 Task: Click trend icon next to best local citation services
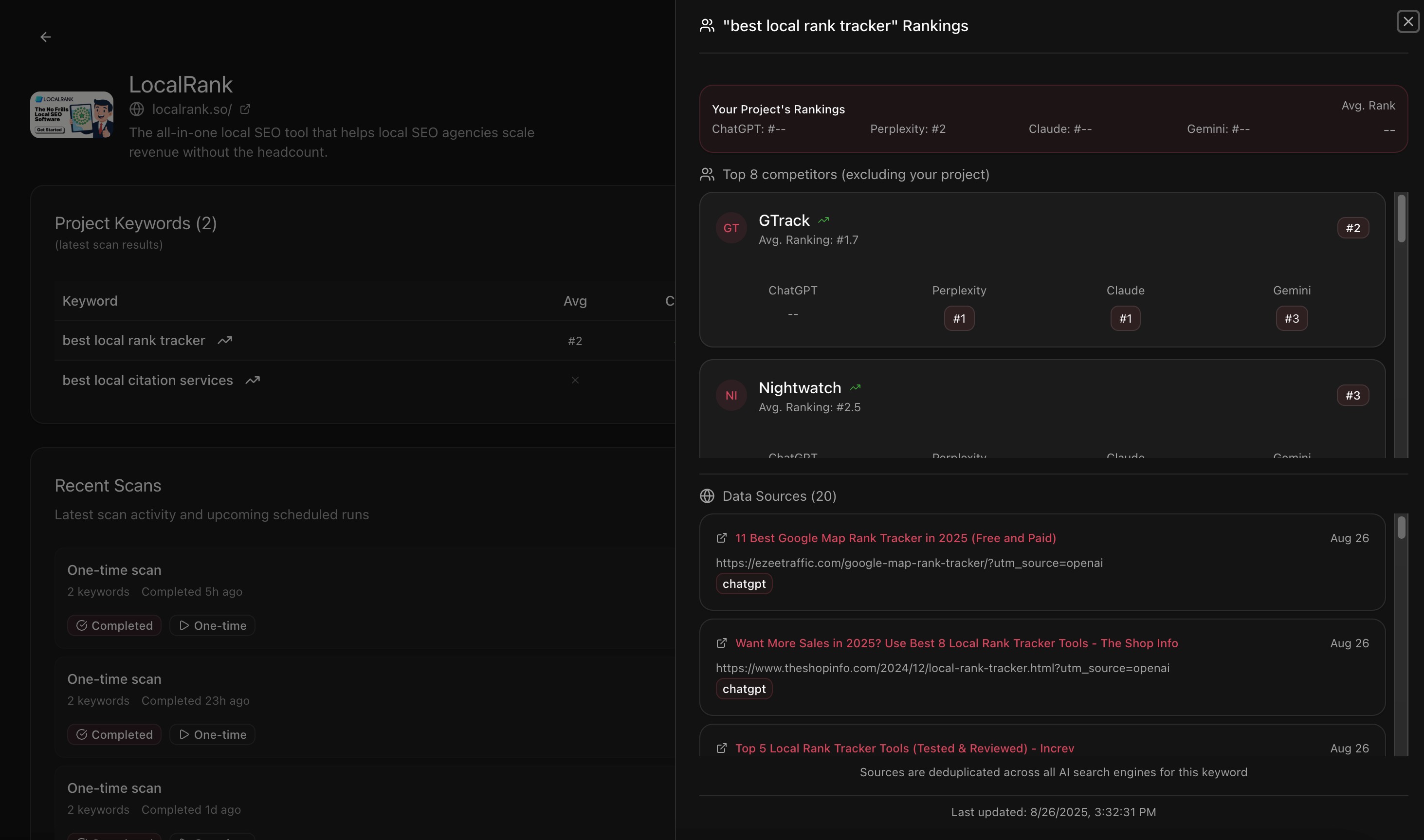[x=253, y=381]
